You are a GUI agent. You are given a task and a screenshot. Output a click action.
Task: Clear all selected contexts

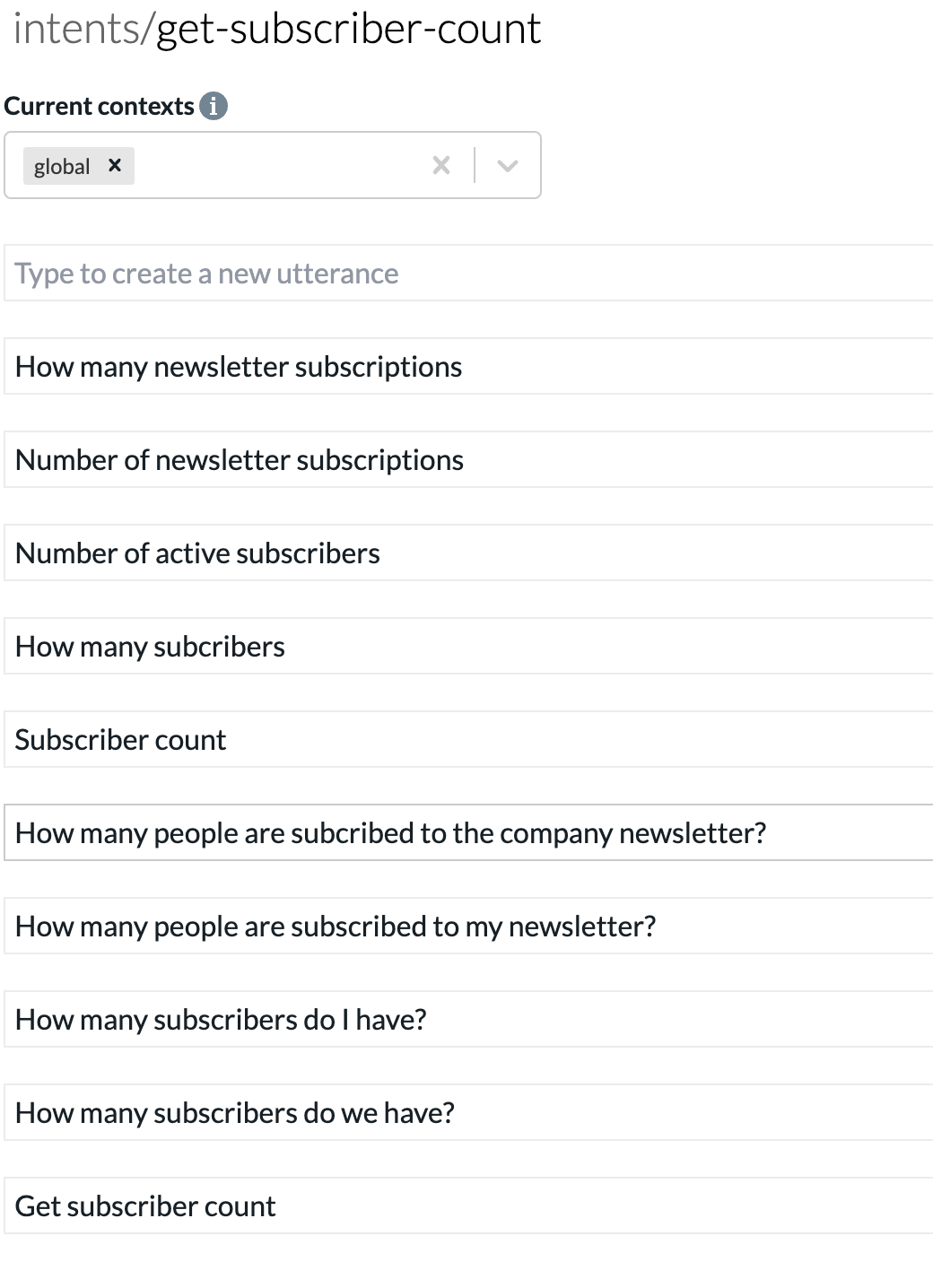(441, 165)
